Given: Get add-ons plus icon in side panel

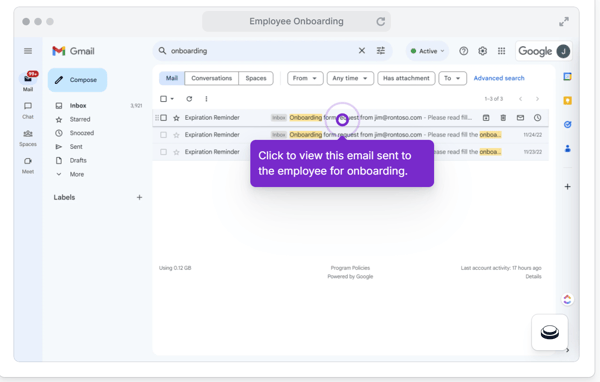Looking at the screenshot, I should point(567,187).
